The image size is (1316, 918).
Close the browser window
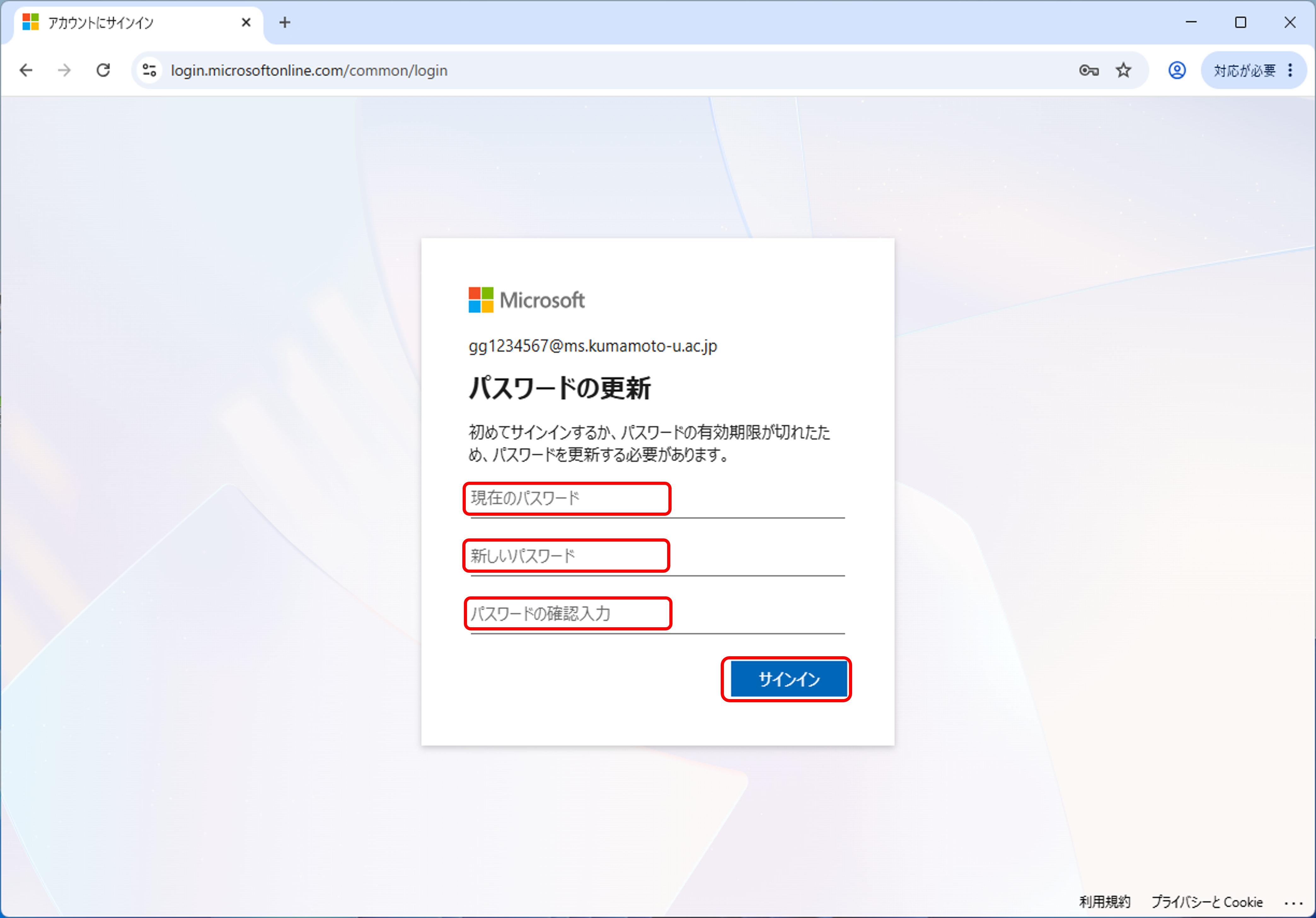pyautogui.click(x=1290, y=22)
